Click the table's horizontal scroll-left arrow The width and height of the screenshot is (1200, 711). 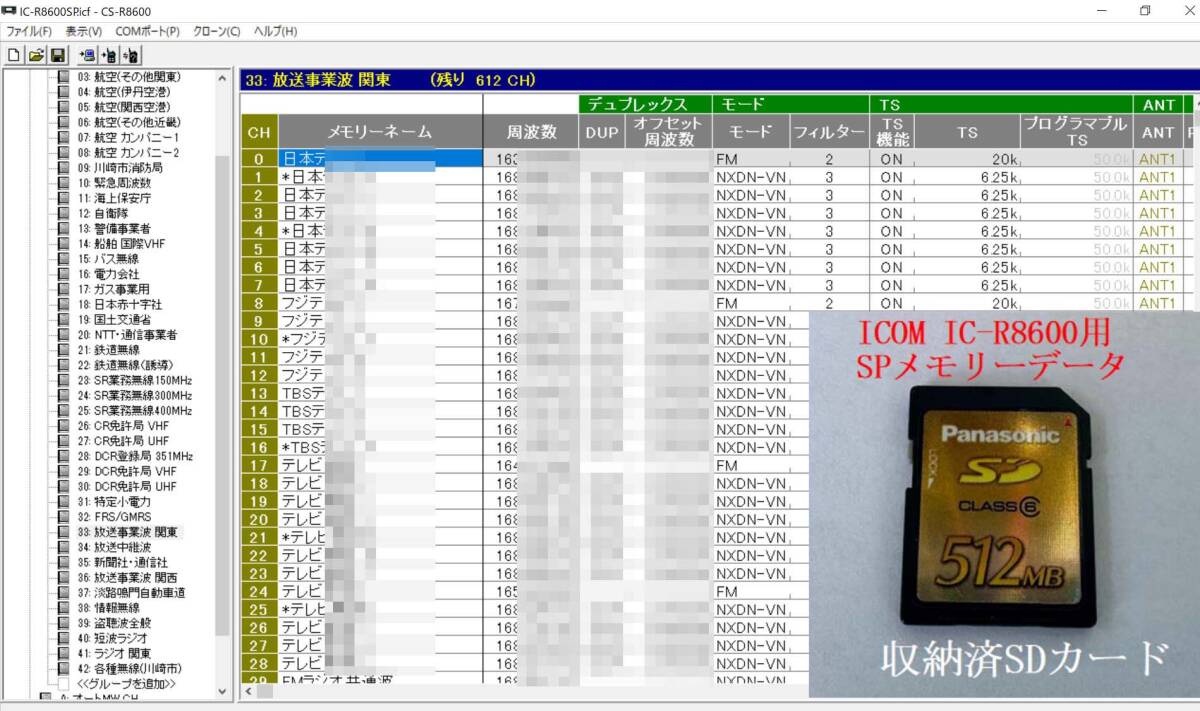(248, 690)
